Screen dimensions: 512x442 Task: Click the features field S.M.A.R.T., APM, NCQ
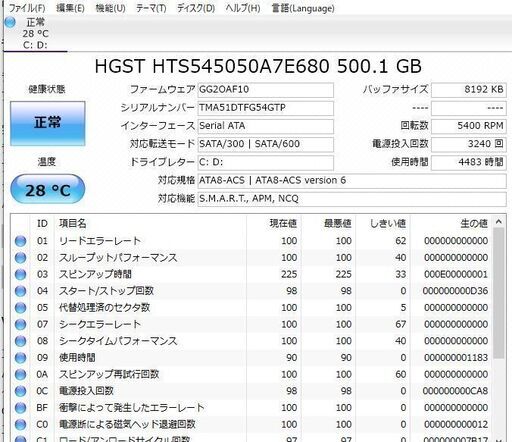pyautogui.click(x=352, y=199)
